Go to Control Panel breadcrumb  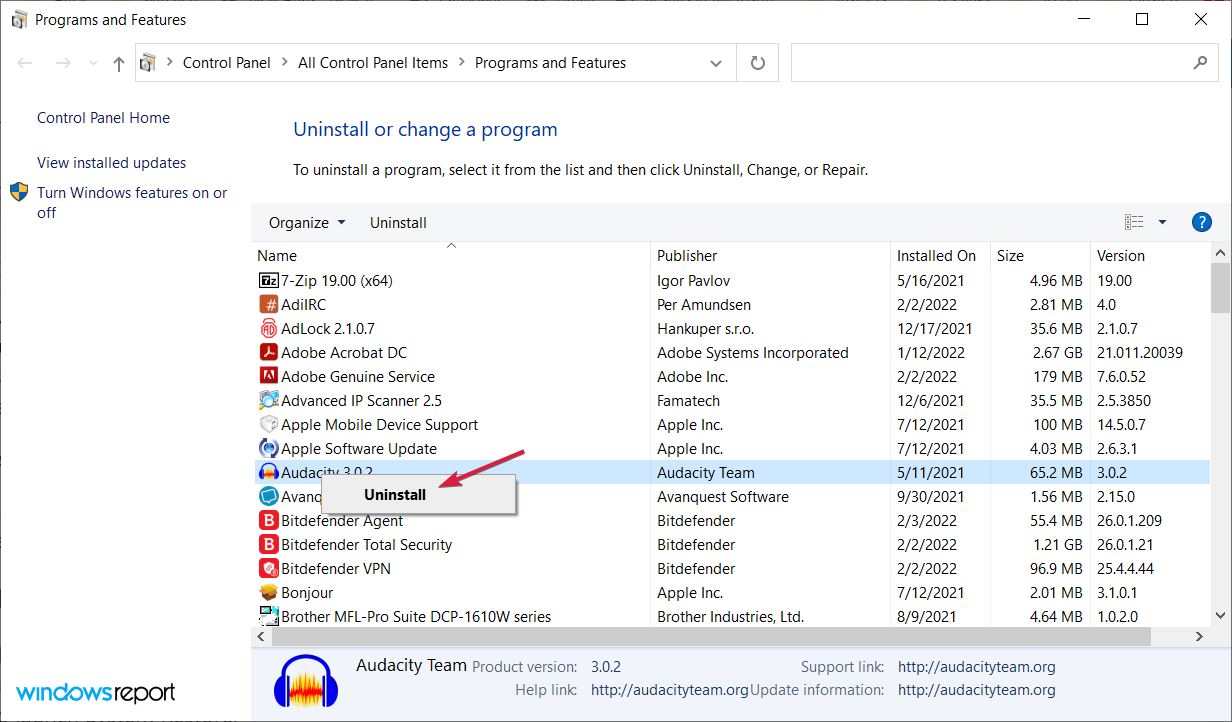[x=226, y=62]
